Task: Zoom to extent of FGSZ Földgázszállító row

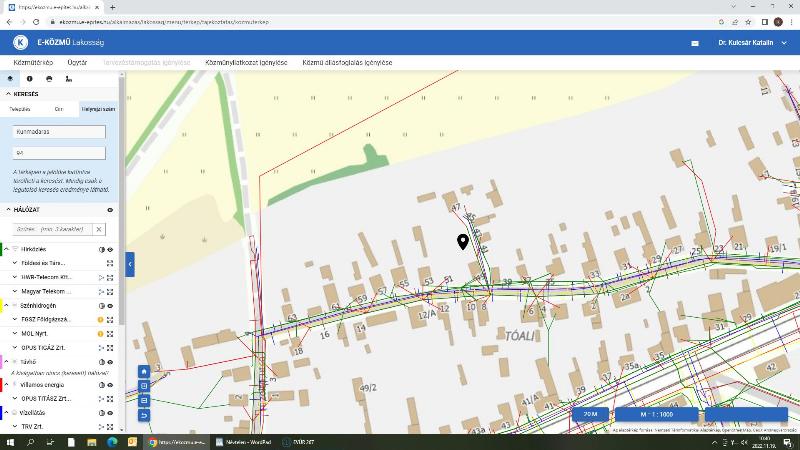Action: pyautogui.click(x=110, y=320)
